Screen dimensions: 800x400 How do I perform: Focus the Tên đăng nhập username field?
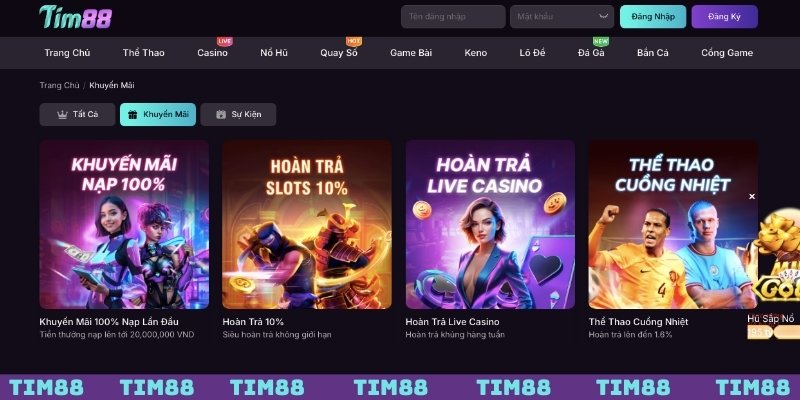coord(453,16)
